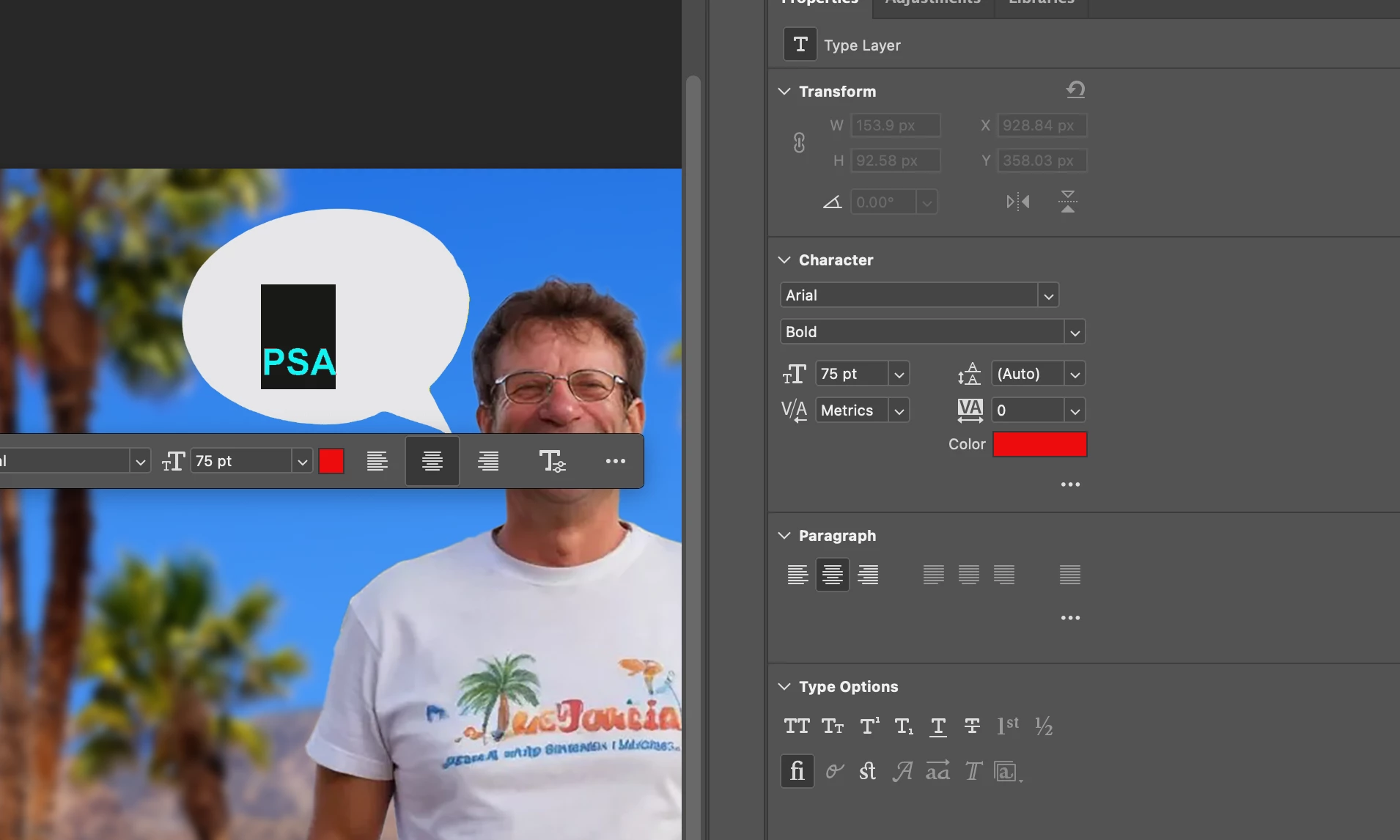Click the Height field in Transform
The width and height of the screenshot is (1400, 840).
896,161
